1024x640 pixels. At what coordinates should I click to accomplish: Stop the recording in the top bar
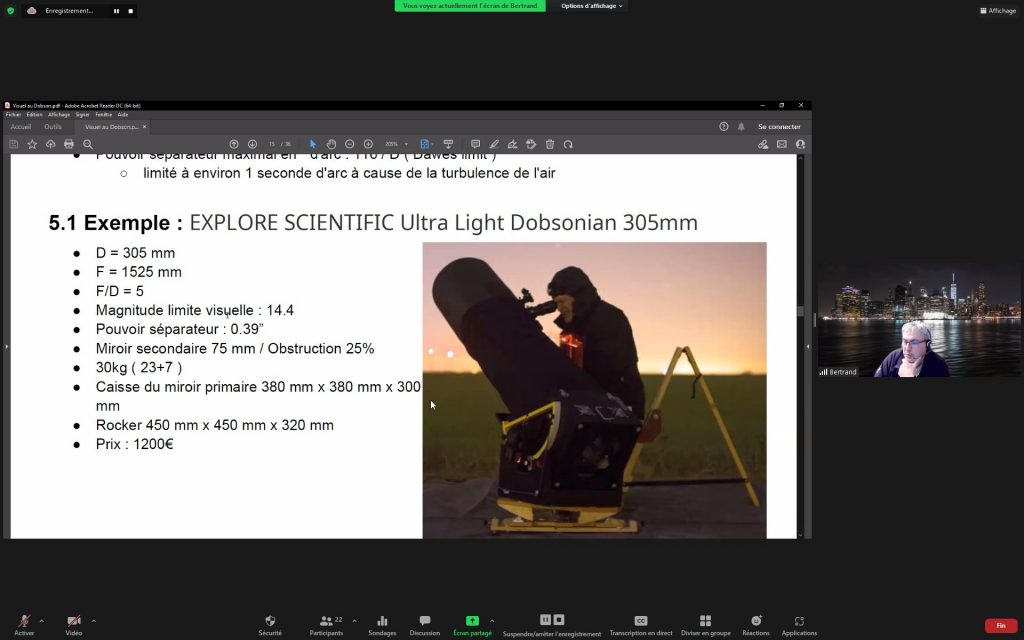click(x=131, y=11)
